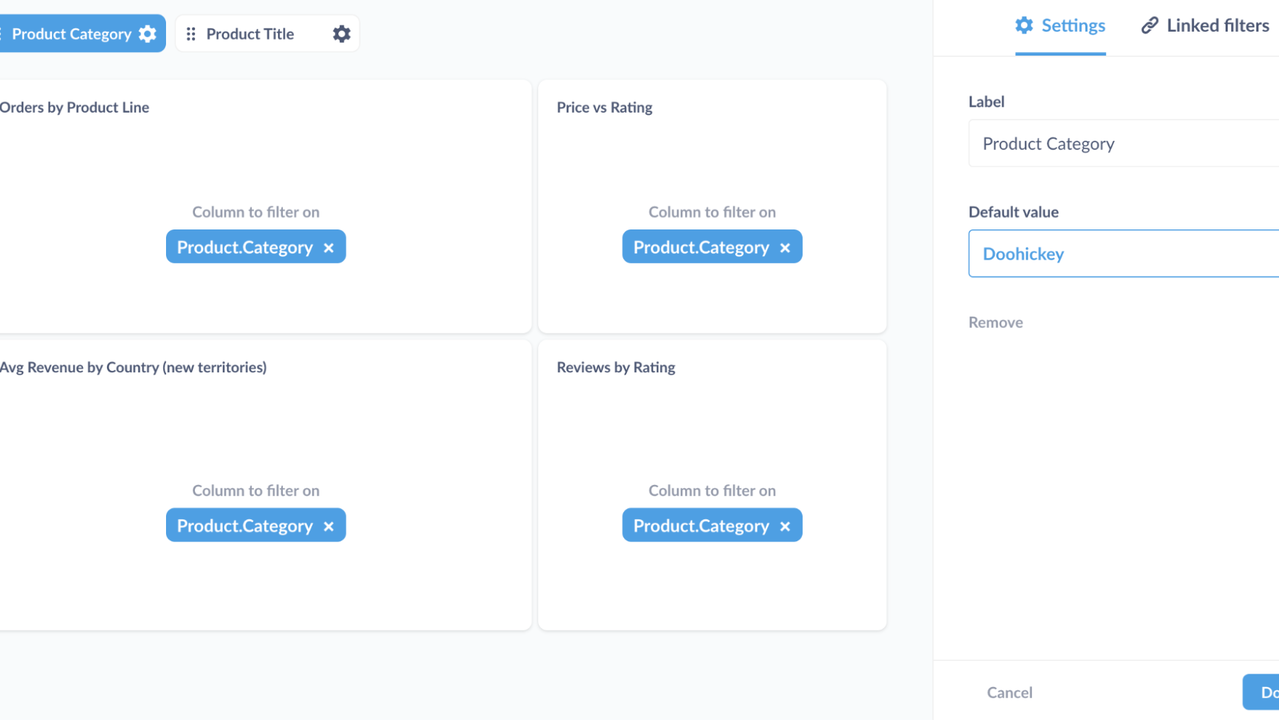Click the chain icon beside Linked filters
Screen dimensions: 1279x720
1150,24
